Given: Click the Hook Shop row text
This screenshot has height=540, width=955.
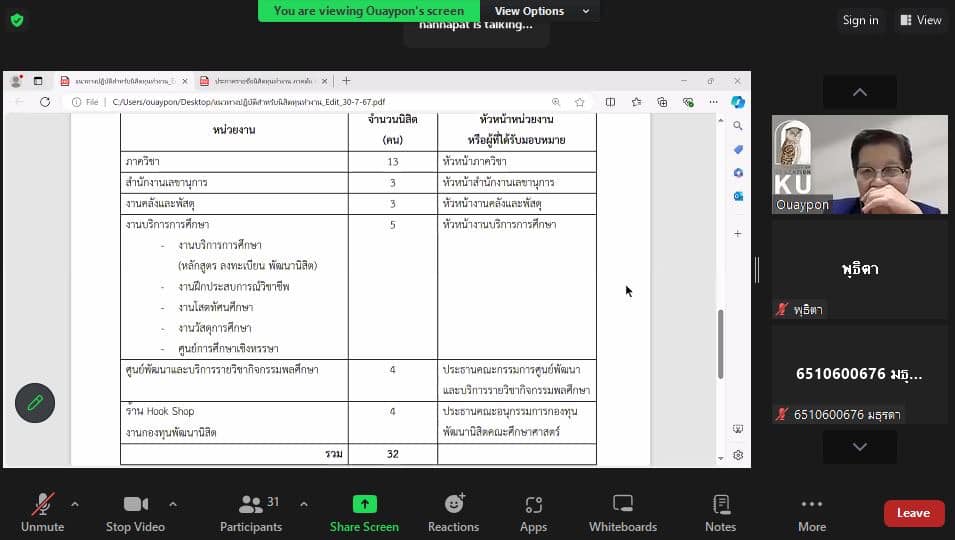Looking at the screenshot, I should (x=160, y=411).
